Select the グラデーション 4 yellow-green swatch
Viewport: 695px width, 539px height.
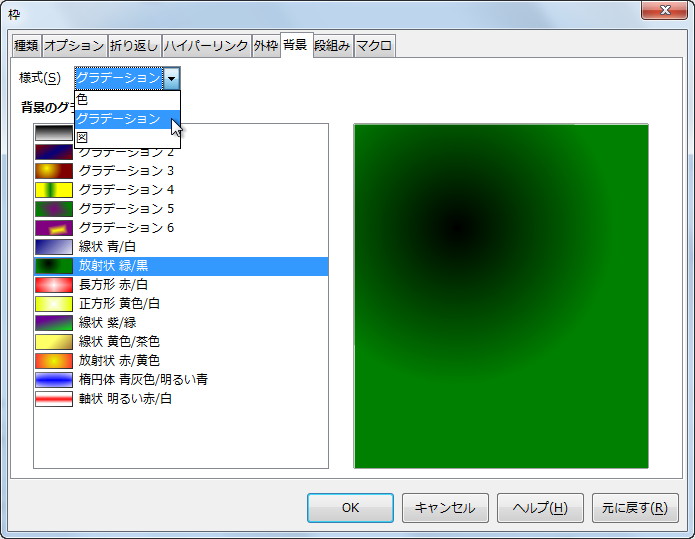point(54,190)
